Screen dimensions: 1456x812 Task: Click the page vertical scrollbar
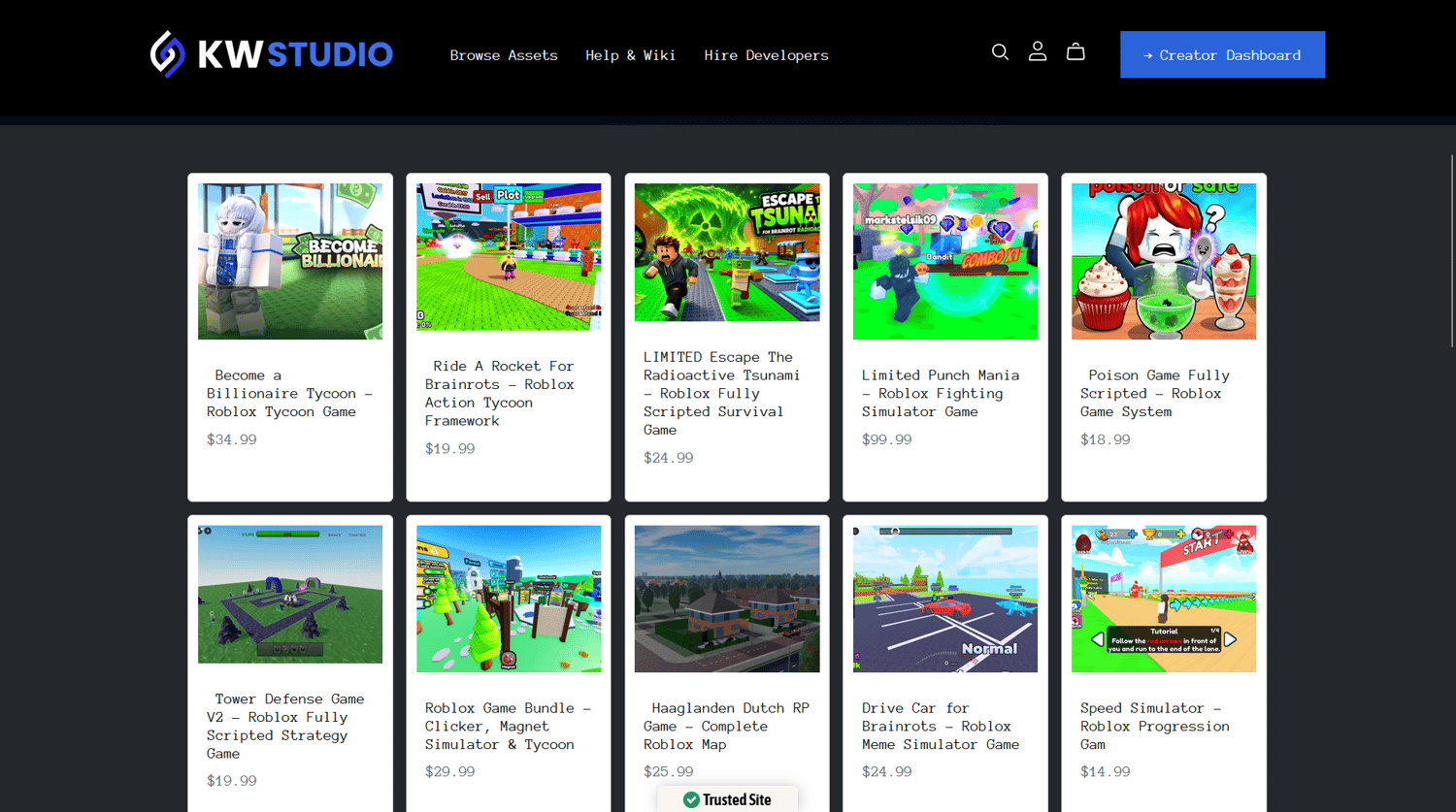click(1452, 250)
